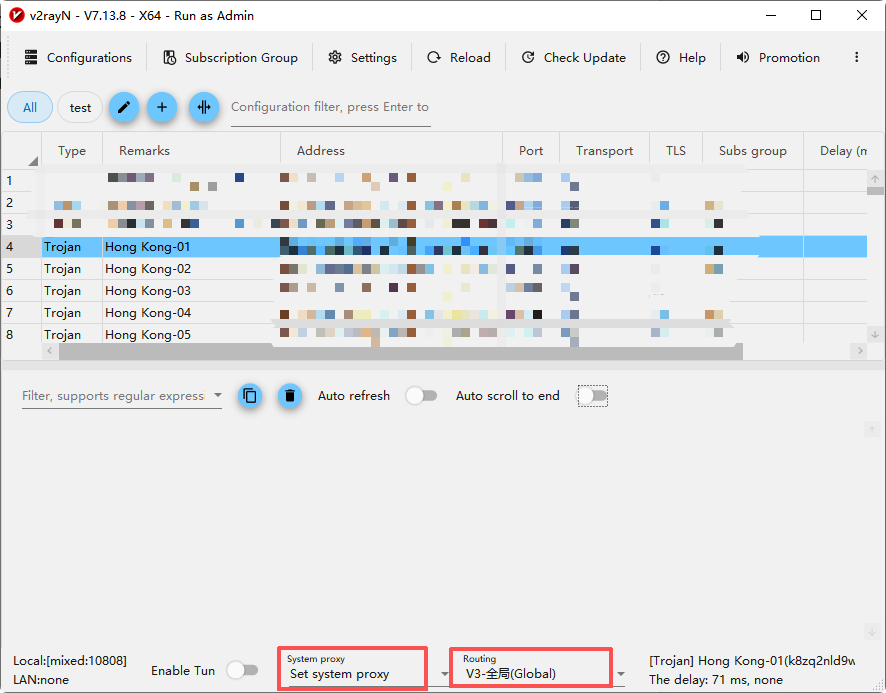
Task: Minimize the v2rayN window
Action: coord(771,15)
